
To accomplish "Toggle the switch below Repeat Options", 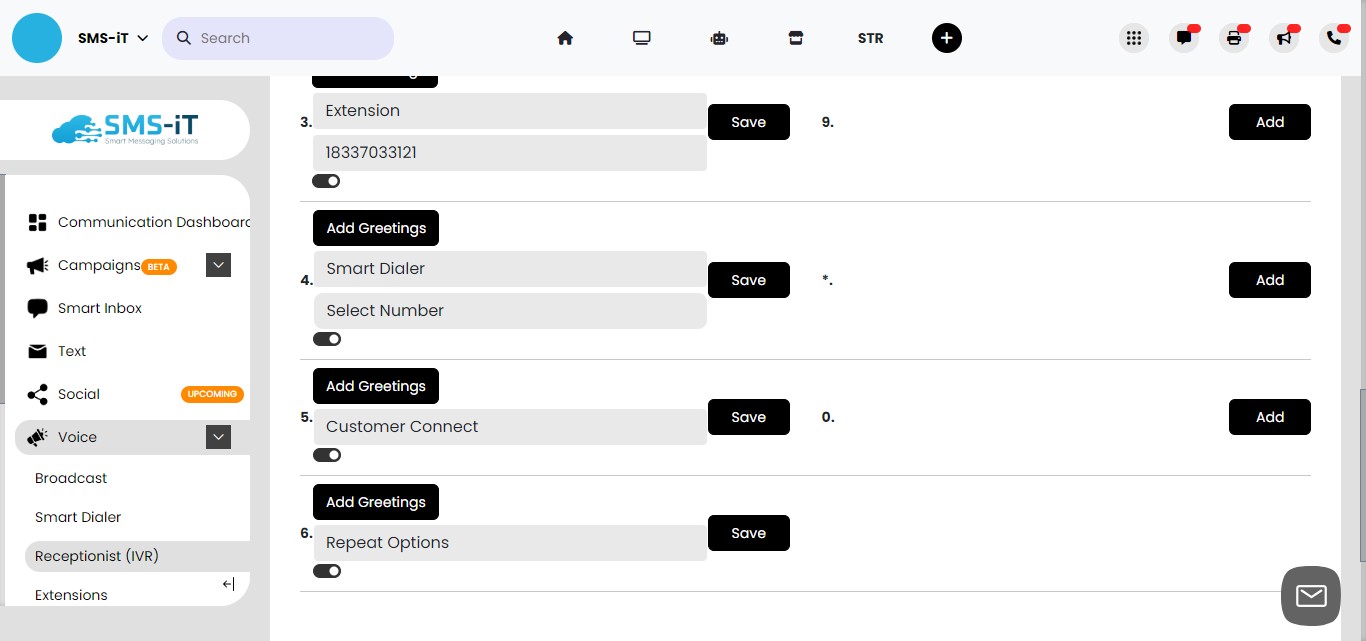I will (327, 571).
